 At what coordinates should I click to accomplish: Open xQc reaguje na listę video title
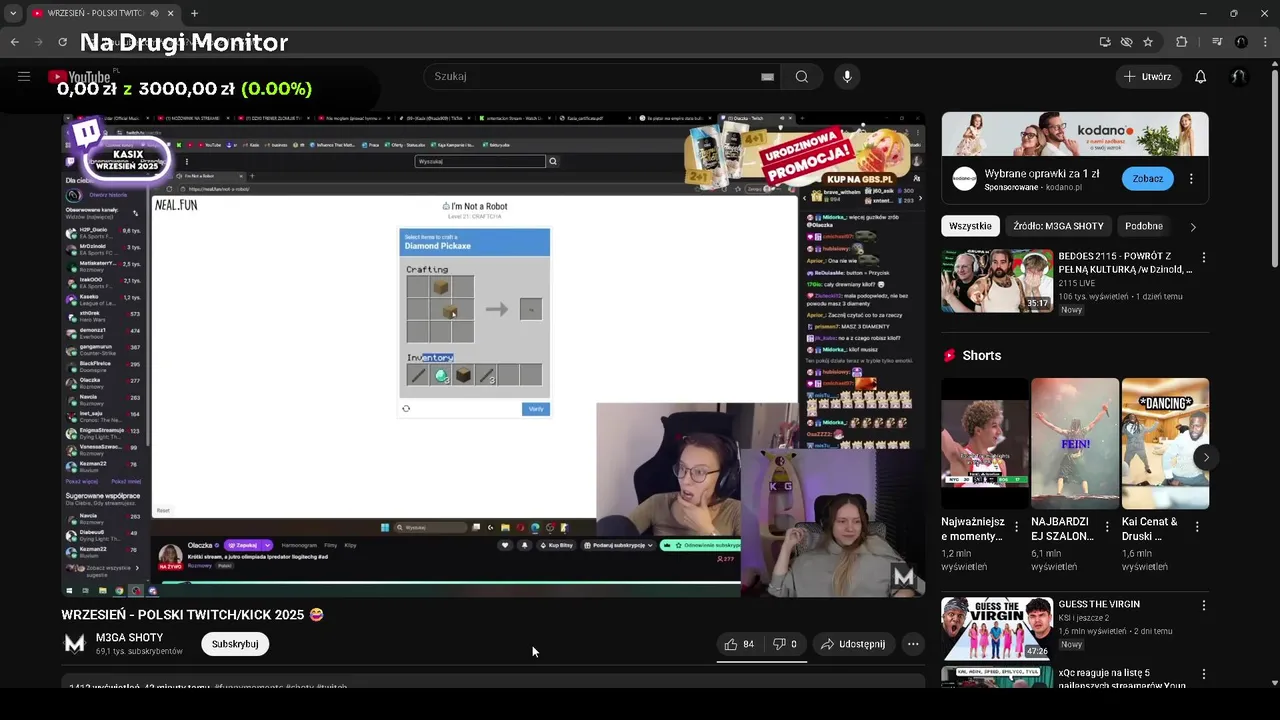coord(1124,678)
